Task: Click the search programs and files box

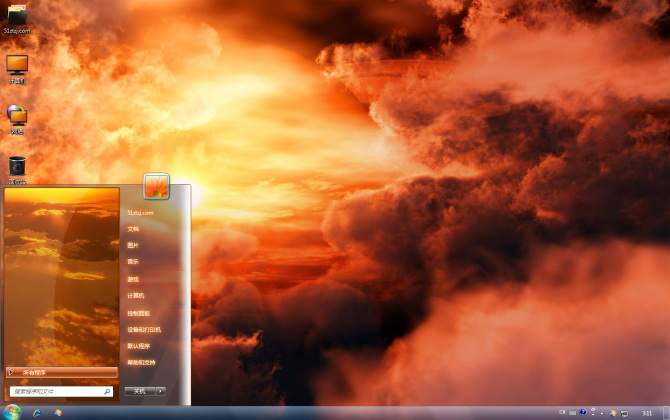Action: [61, 391]
